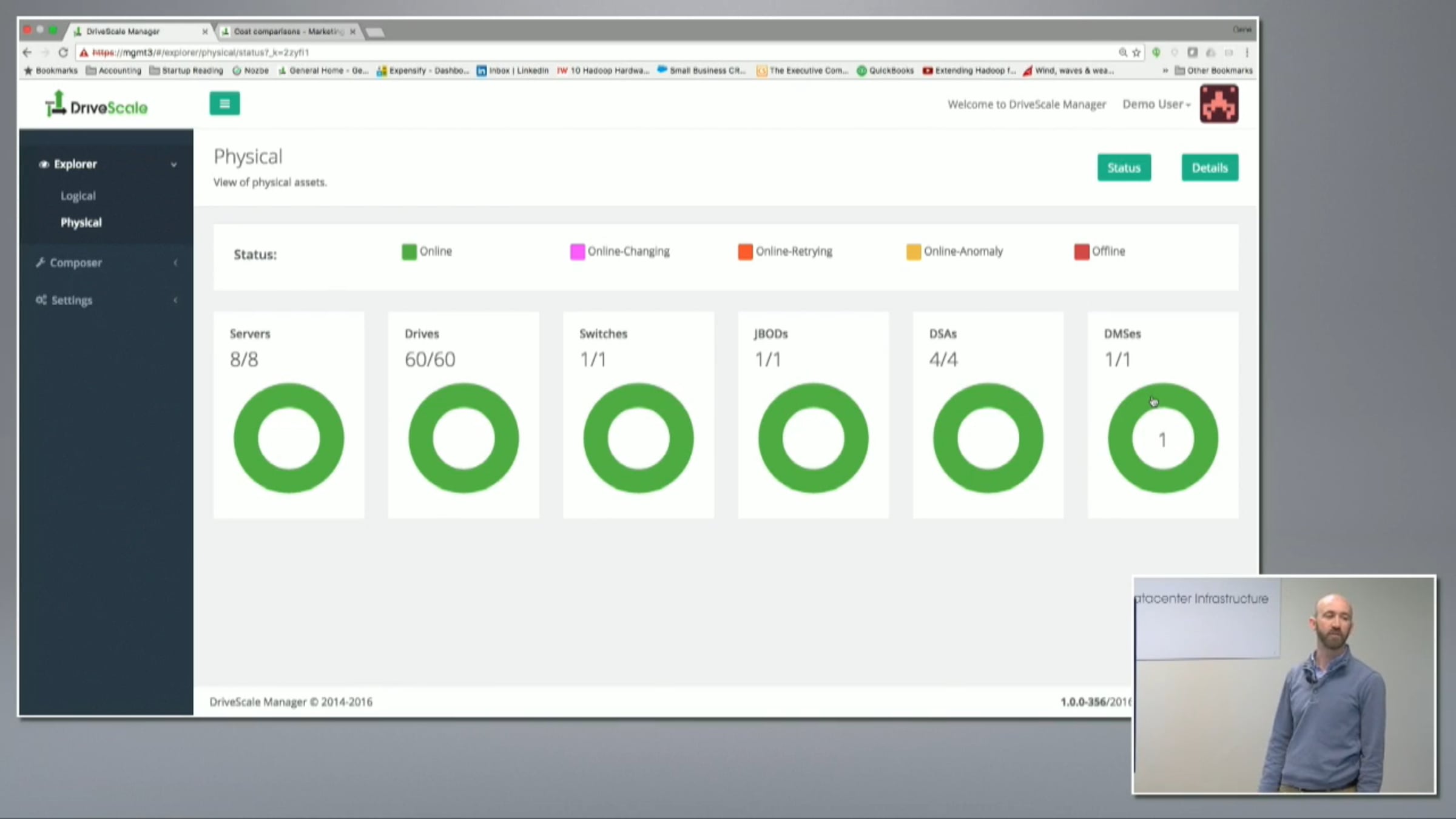Click the Drives 60/60 count
The image size is (1456, 819).
tap(430, 360)
